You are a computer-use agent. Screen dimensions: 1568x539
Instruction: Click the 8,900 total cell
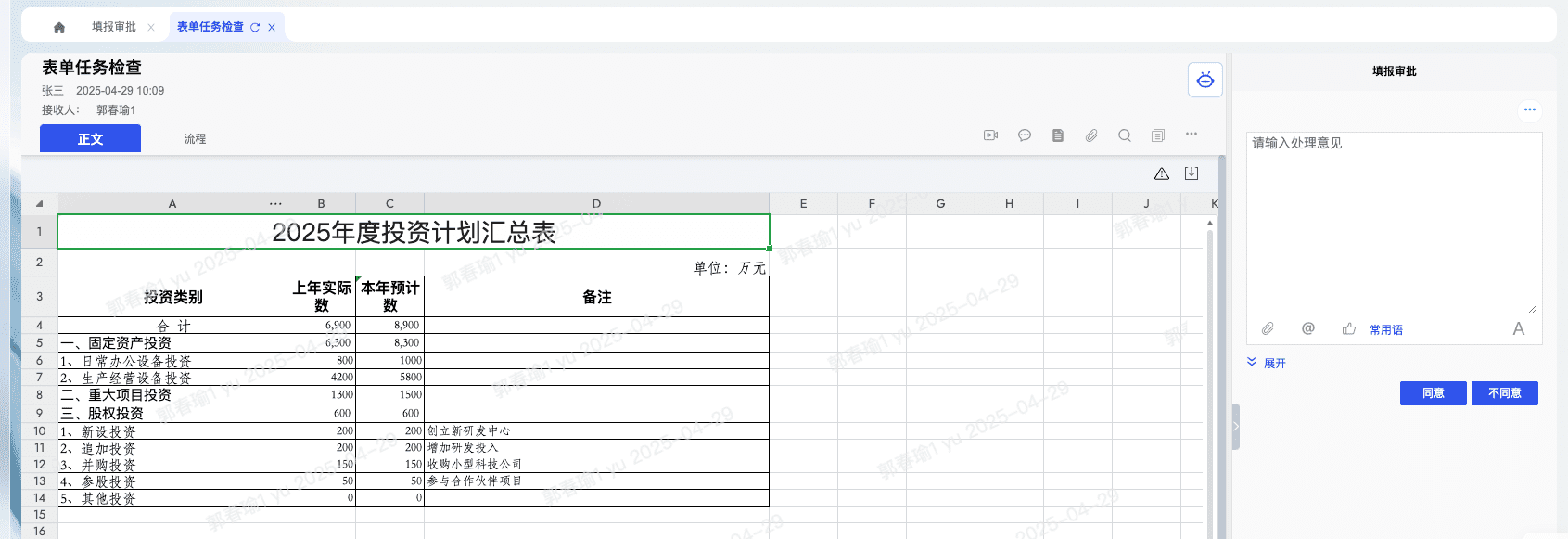[389, 326]
